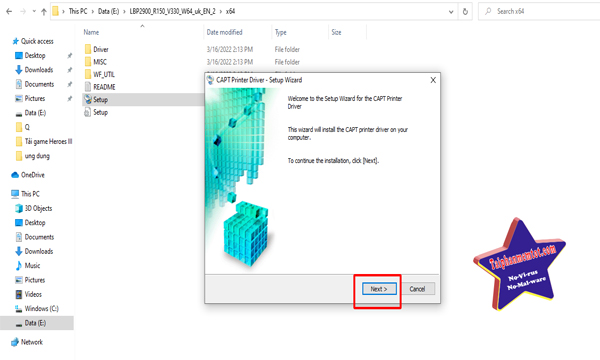Open the MISC folder
Image resolution: width=600 pixels, height=360 pixels.
point(88,62)
